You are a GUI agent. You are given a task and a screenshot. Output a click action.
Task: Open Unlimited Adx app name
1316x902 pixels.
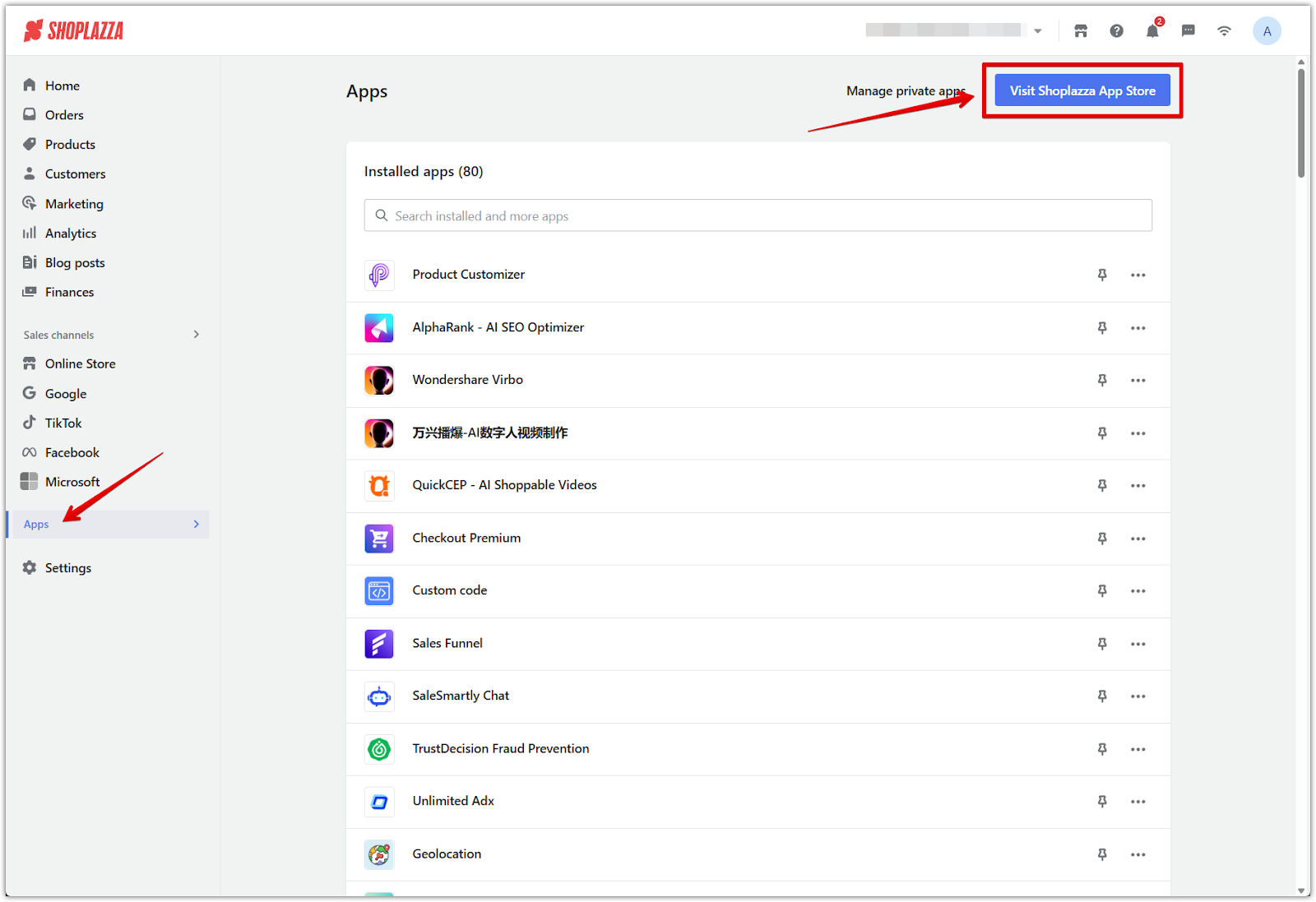pyautogui.click(x=453, y=801)
